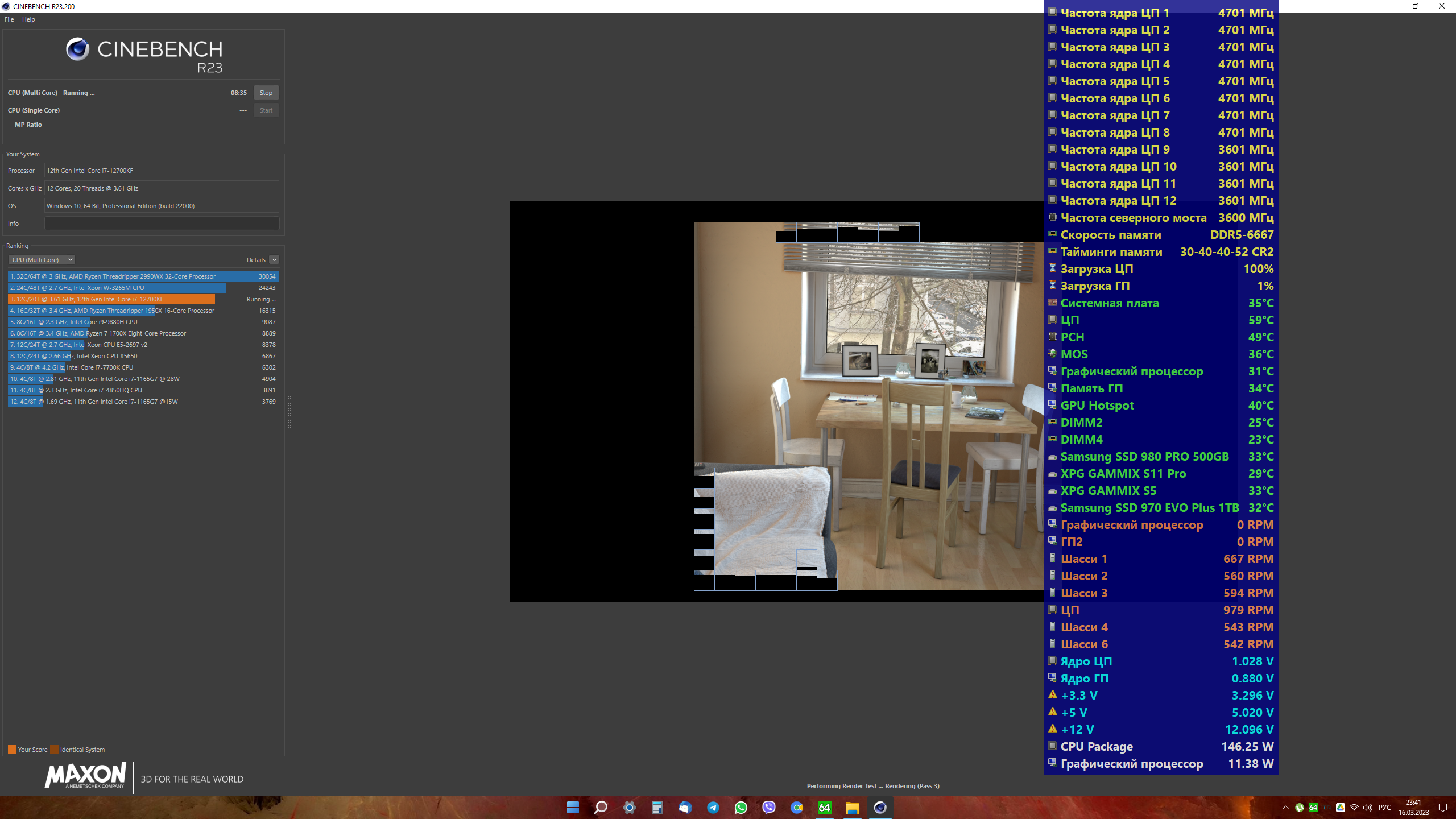Switch input language via РУС indicator
Screen dimensions: 1456x819
point(1385,808)
